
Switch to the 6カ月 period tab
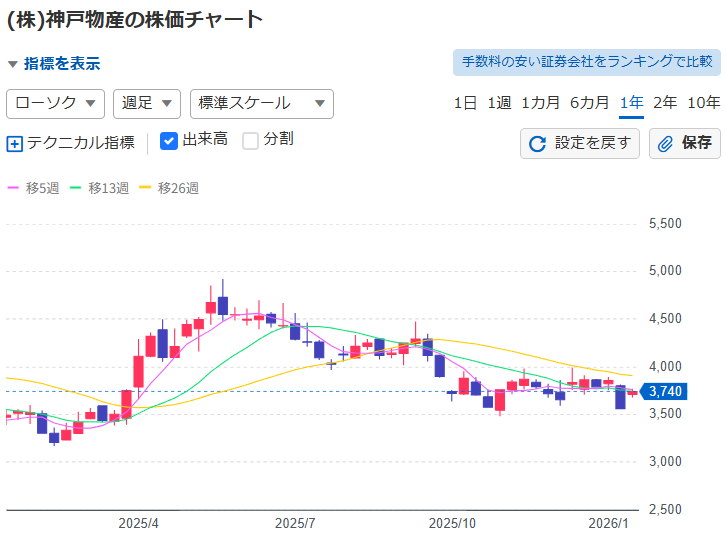pyautogui.click(x=589, y=103)
